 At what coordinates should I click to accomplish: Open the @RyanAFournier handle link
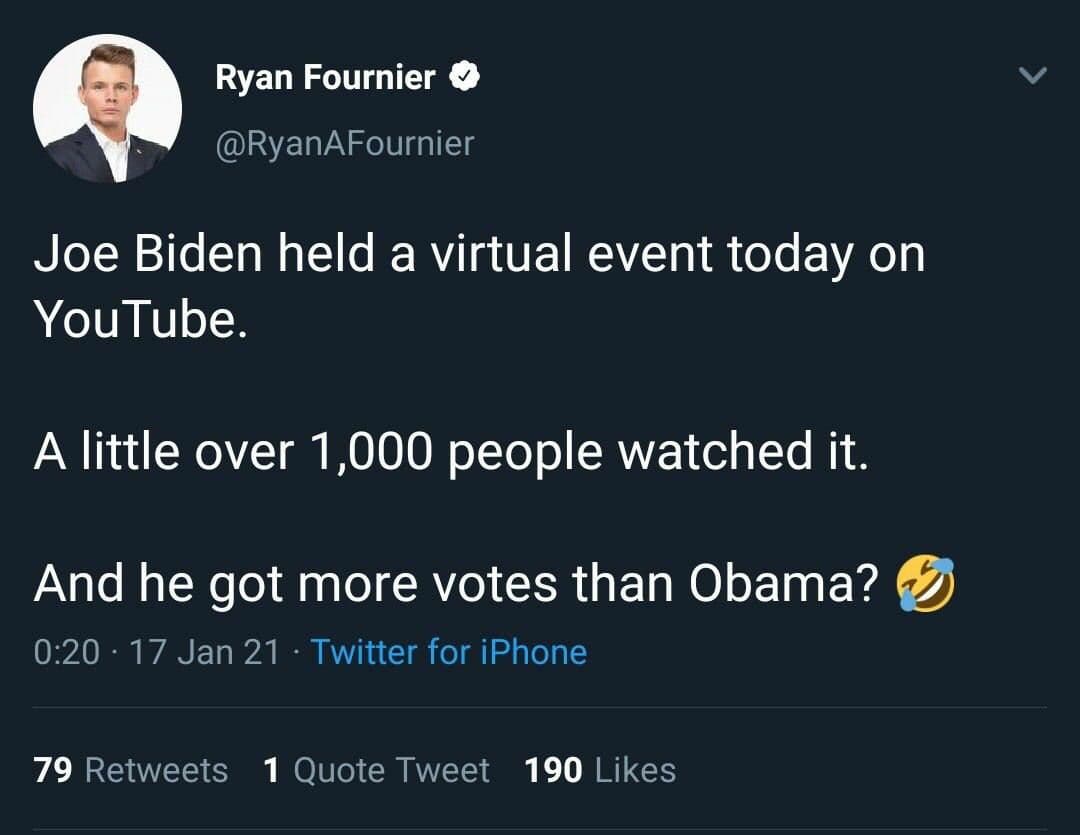tap(345, 144)
